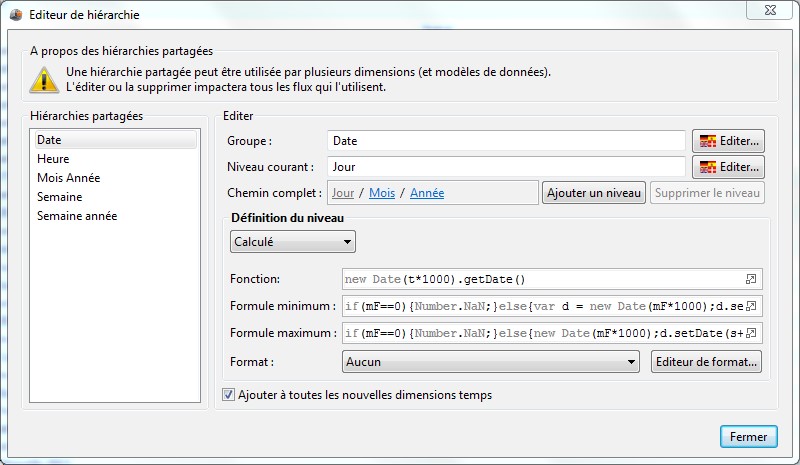The image size is (800, 465).
Task: Open the Mois level link
Action: 382,193
